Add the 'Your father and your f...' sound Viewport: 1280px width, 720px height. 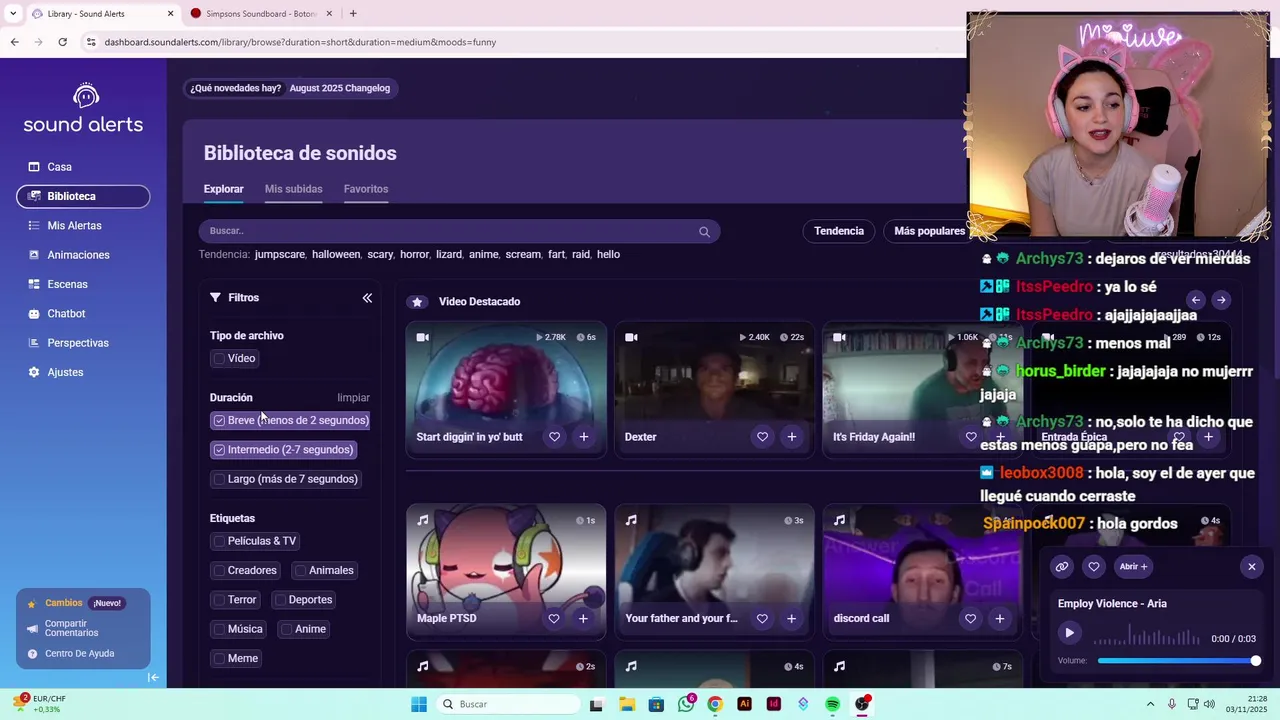[x=791, y=619]
